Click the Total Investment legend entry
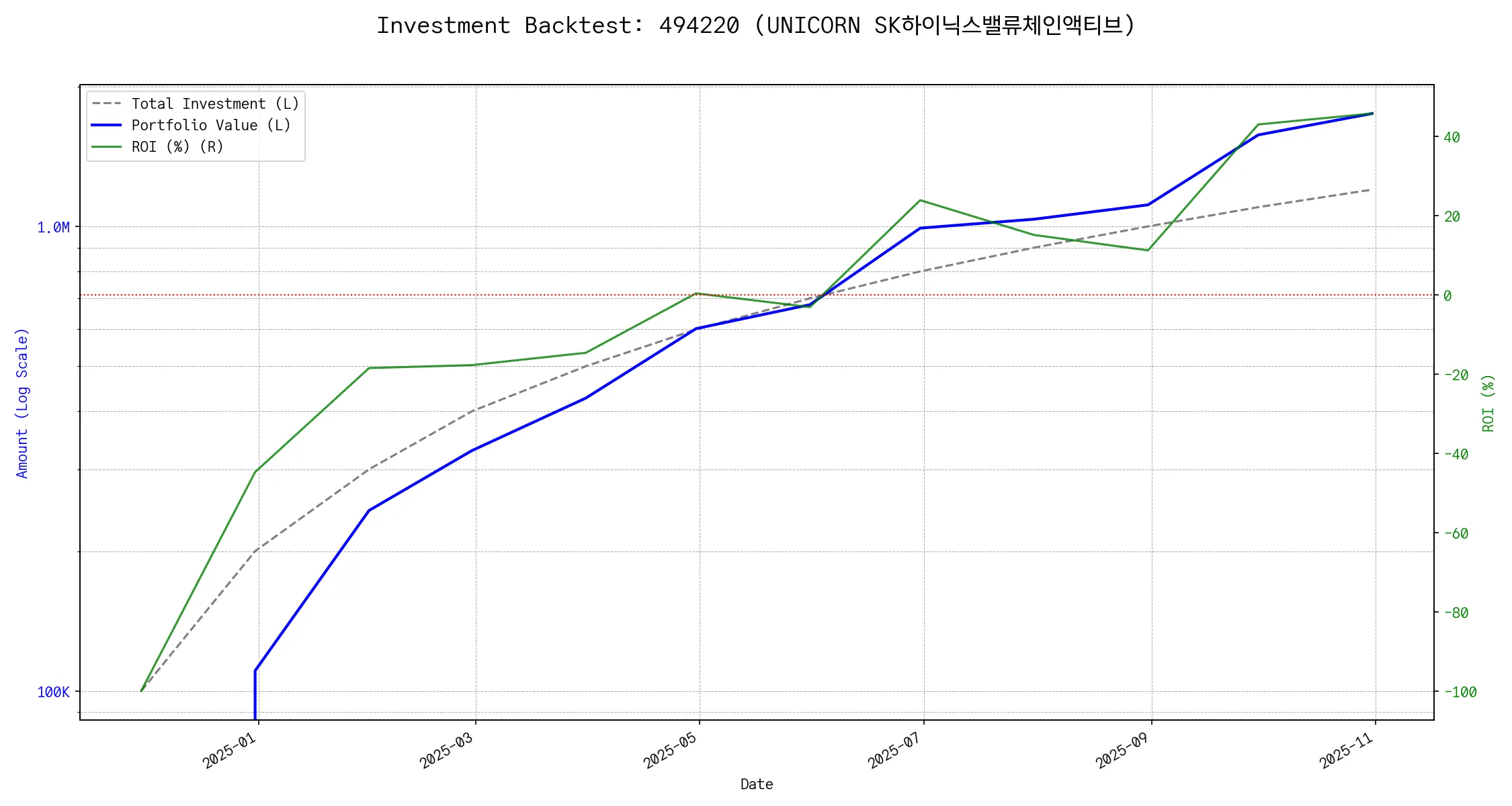Image resolution: width=1512 pixels, height=806 pixels. (x=215, y=104)
